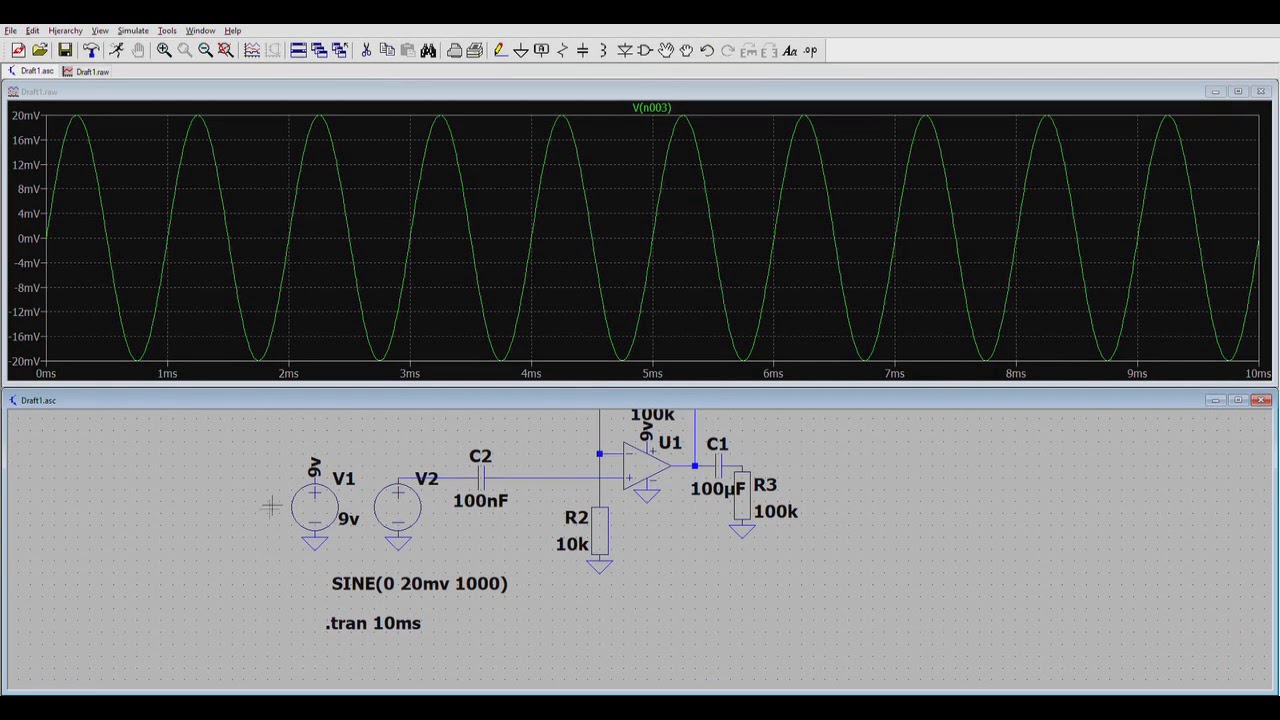
Task: Click the Zoom In magnifier icon
Action: point(164,50)
